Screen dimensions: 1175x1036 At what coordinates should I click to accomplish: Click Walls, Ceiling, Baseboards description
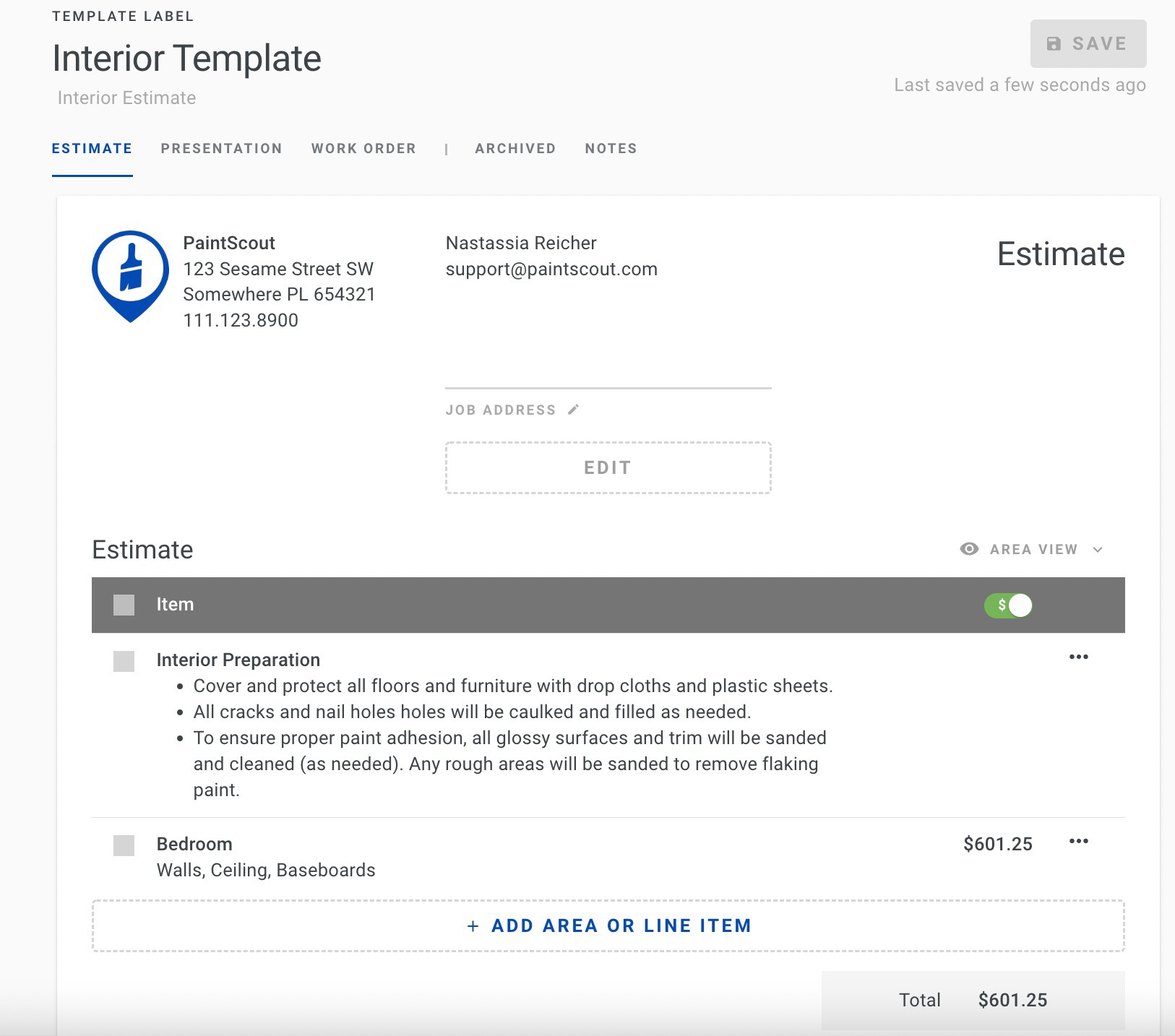[x=266, y=870]
